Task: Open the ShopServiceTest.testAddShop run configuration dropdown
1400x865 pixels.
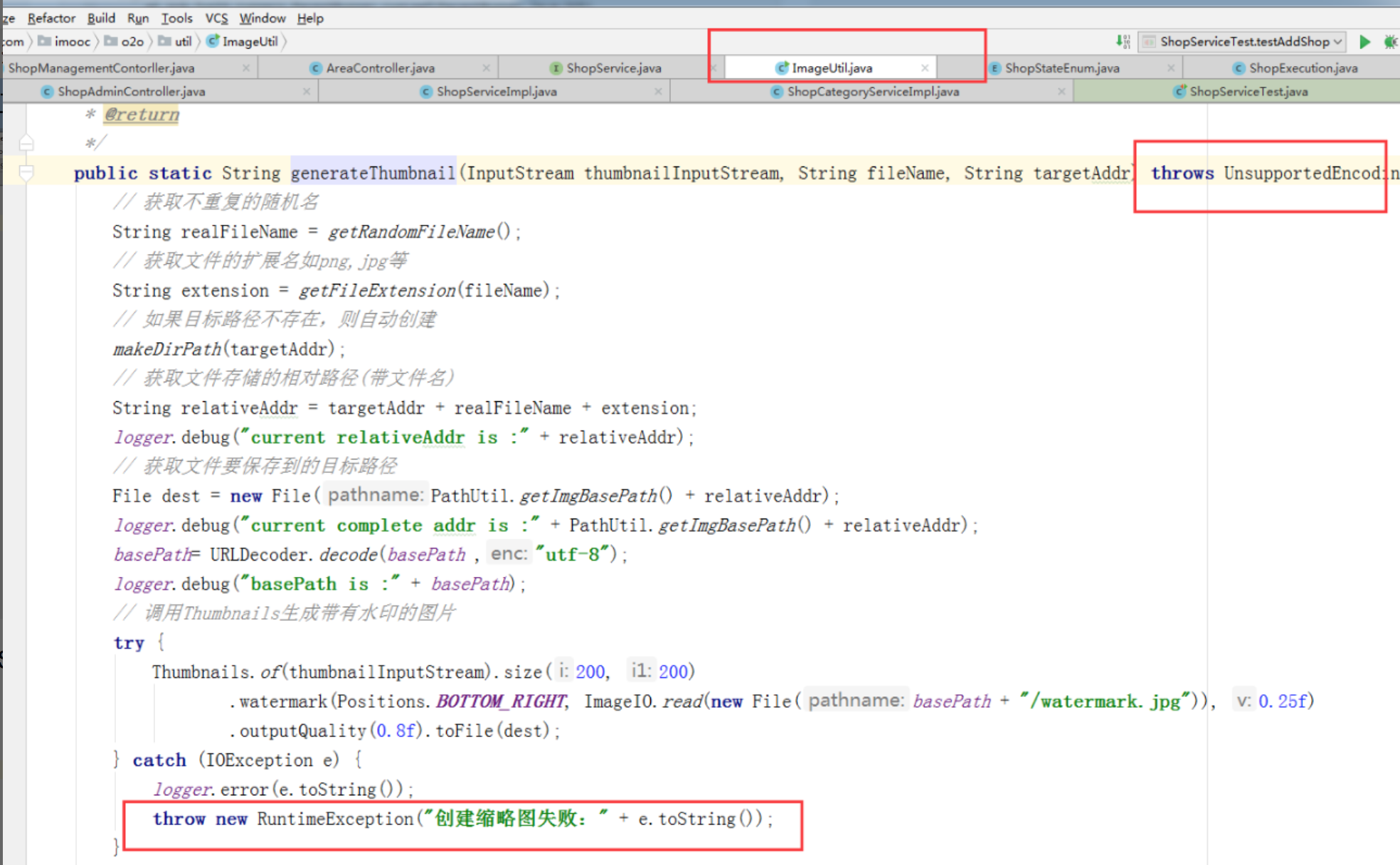Action: click(1241, 41)
